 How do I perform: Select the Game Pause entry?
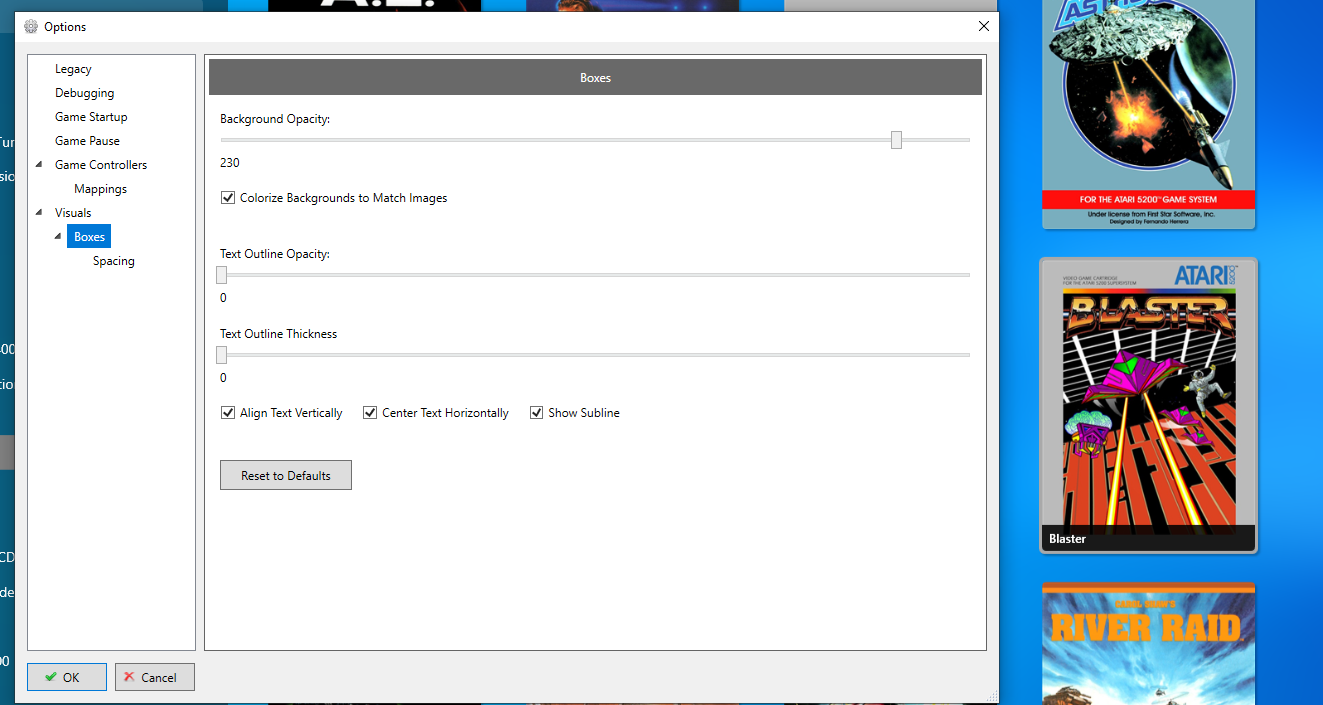click(87, 141)
